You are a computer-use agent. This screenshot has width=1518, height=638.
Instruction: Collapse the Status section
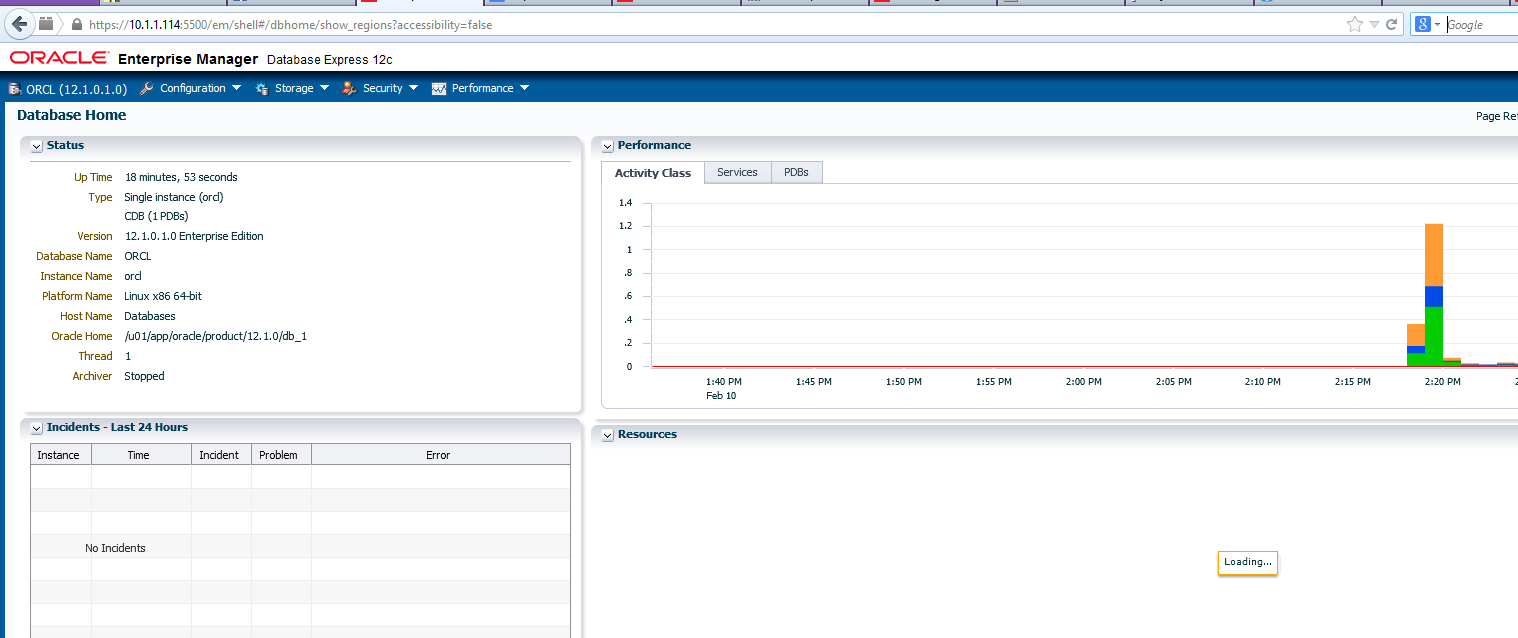(x=37, y=146)
